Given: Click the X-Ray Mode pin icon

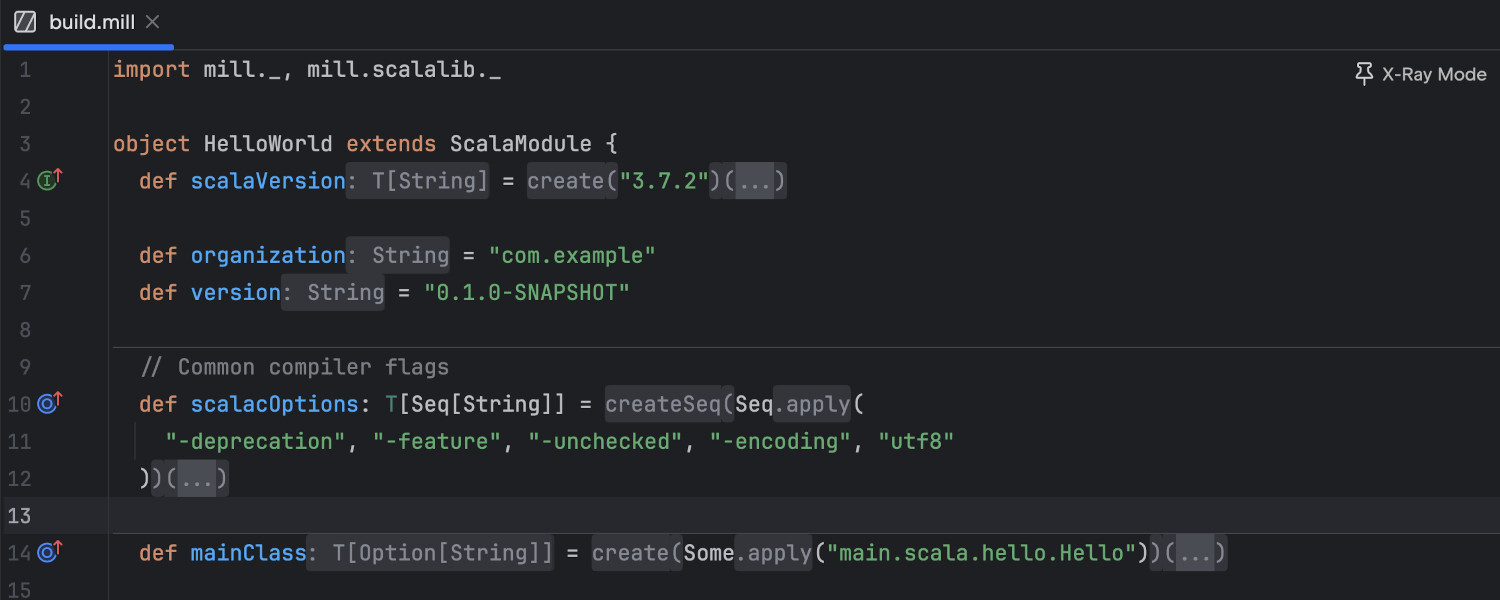Looking at the screenshot, I should (x=1363, y=73).
